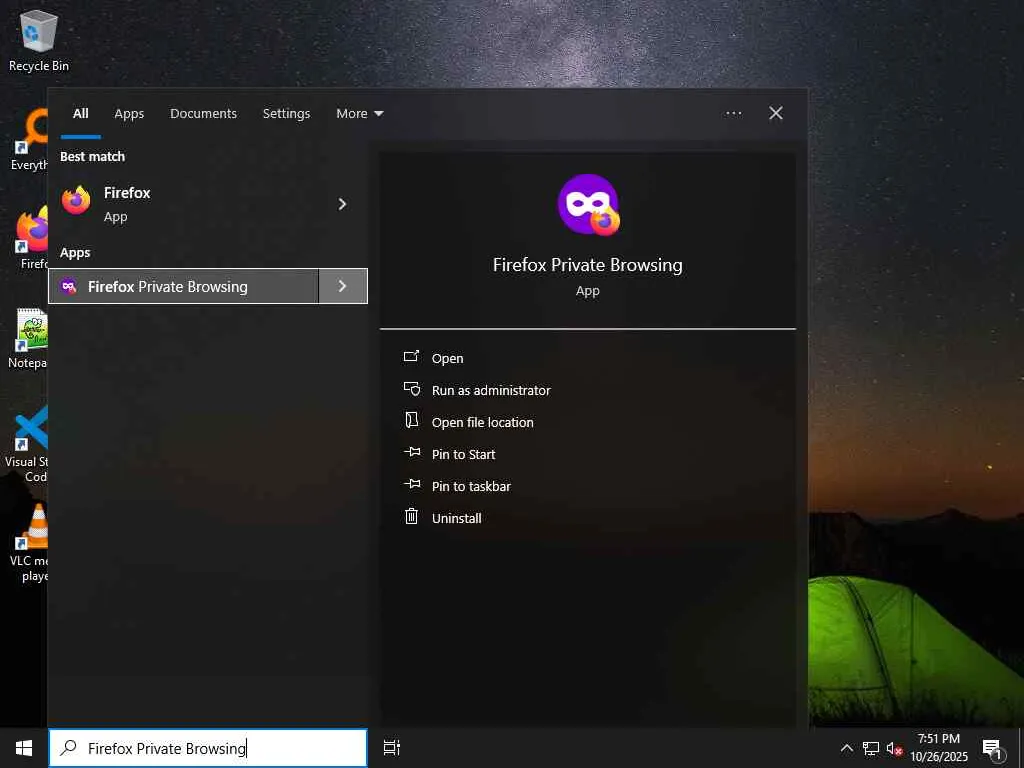Click the taskbar search input field
Viewport: 1024px width, 768px height.
tap(208, 748)
